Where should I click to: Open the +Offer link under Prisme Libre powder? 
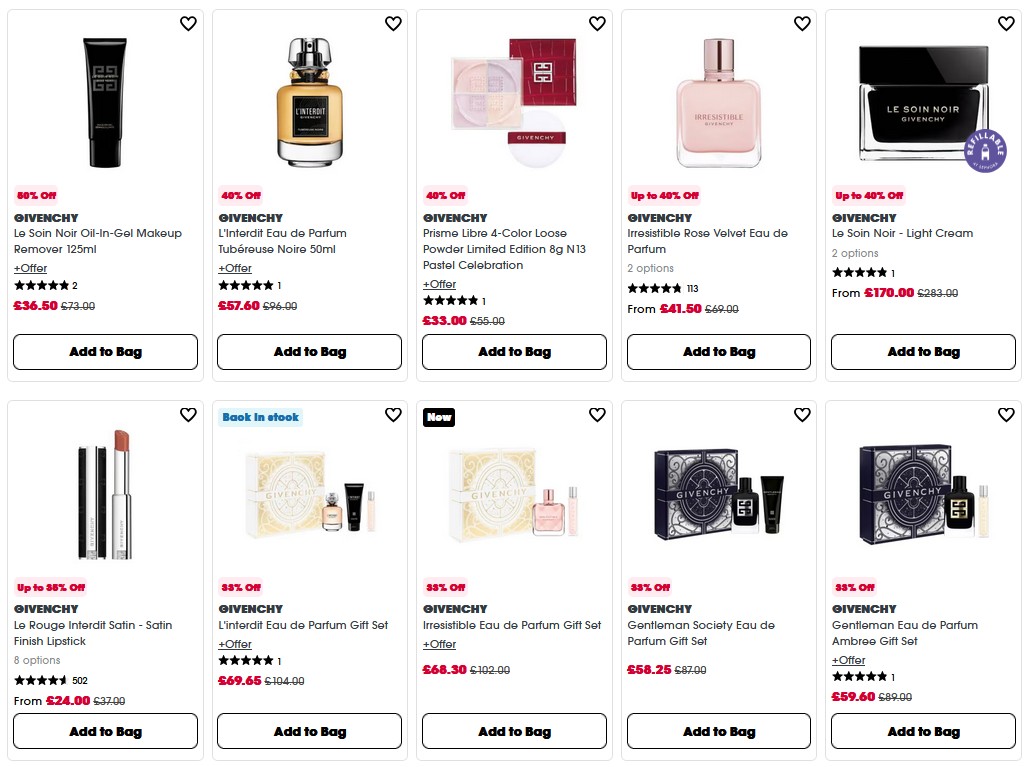pyautogui.click(x=439, y=284)
